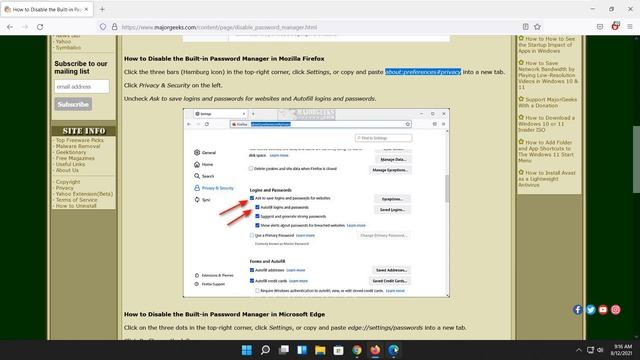
Task: Switch to Google Chrome on the taskbar
Action: [357, 350]
